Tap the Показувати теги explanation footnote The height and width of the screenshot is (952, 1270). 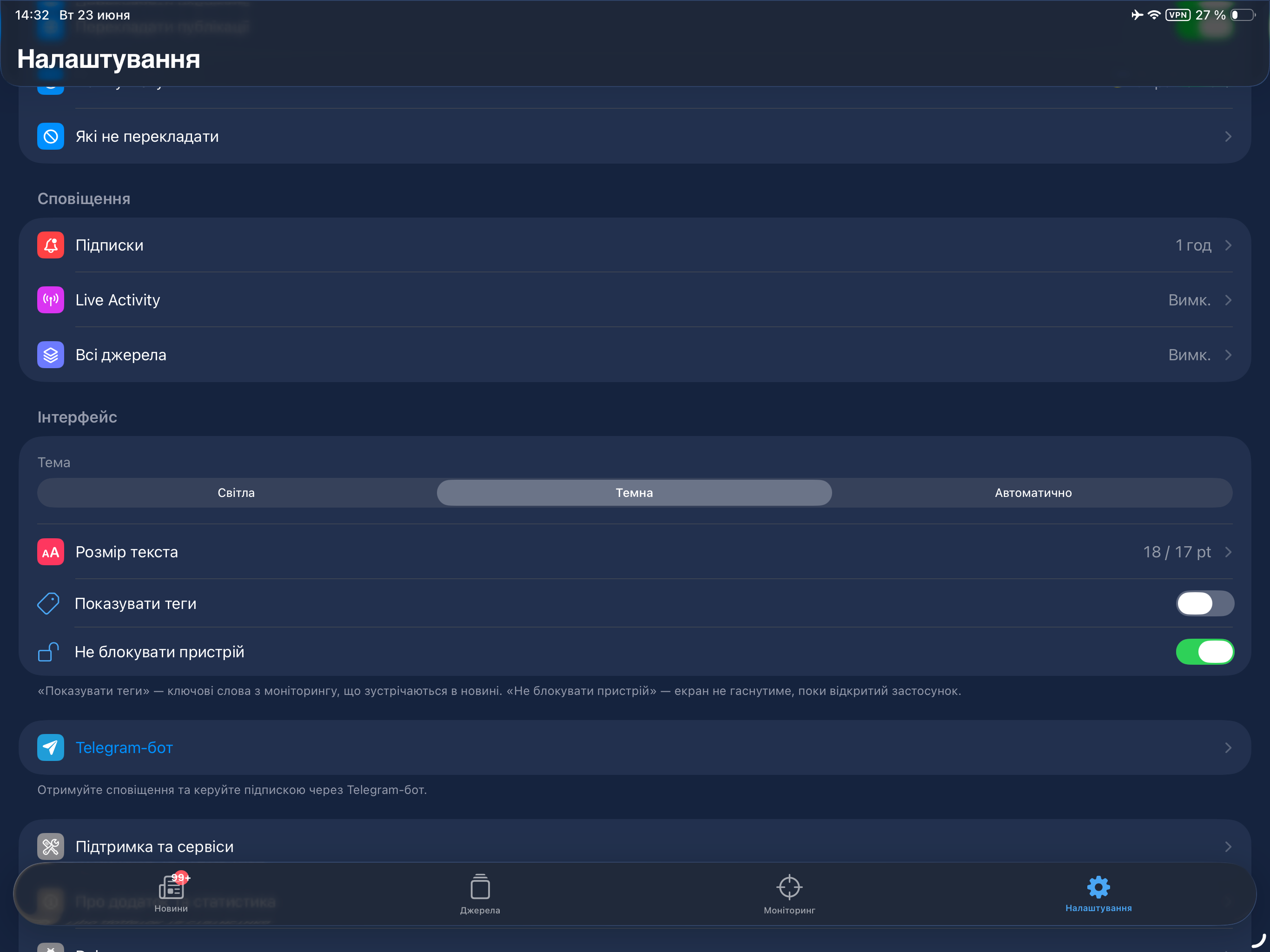499,691
